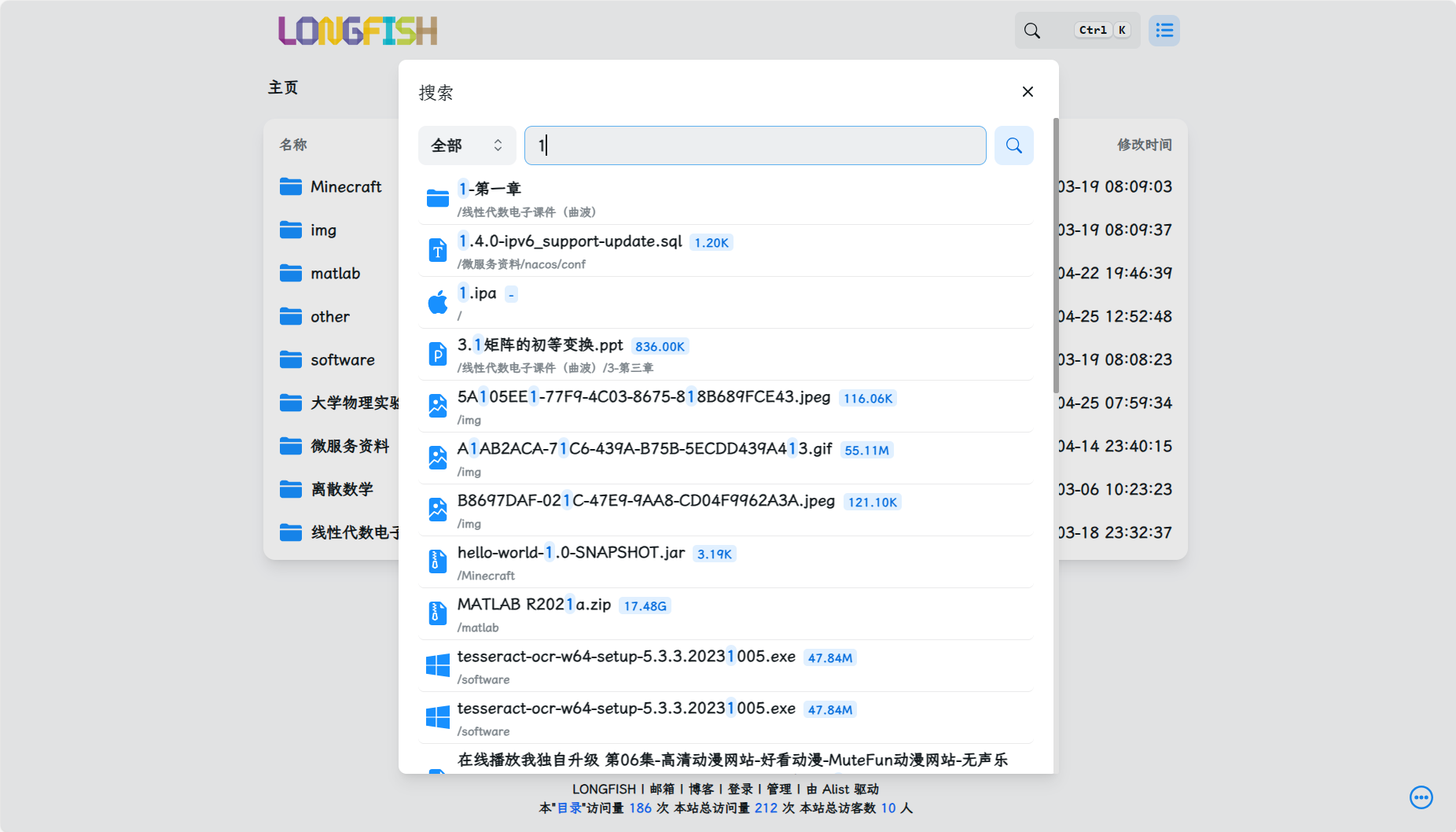1456x832 pixels.
Task: Open the floating more-options button
Action: pyautogui.click(x=1421, y=797)
